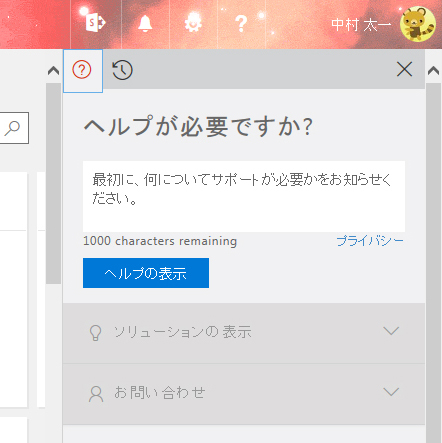This screenshot has width=442, height=443.
Task: Switch to the history clock tab
Action: 122,70
